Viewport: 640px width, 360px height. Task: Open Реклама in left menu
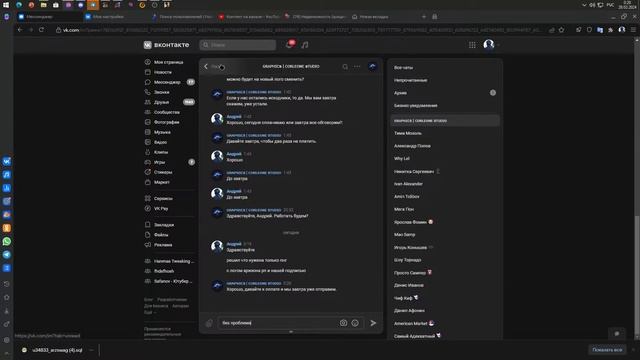tap(163, 245)
